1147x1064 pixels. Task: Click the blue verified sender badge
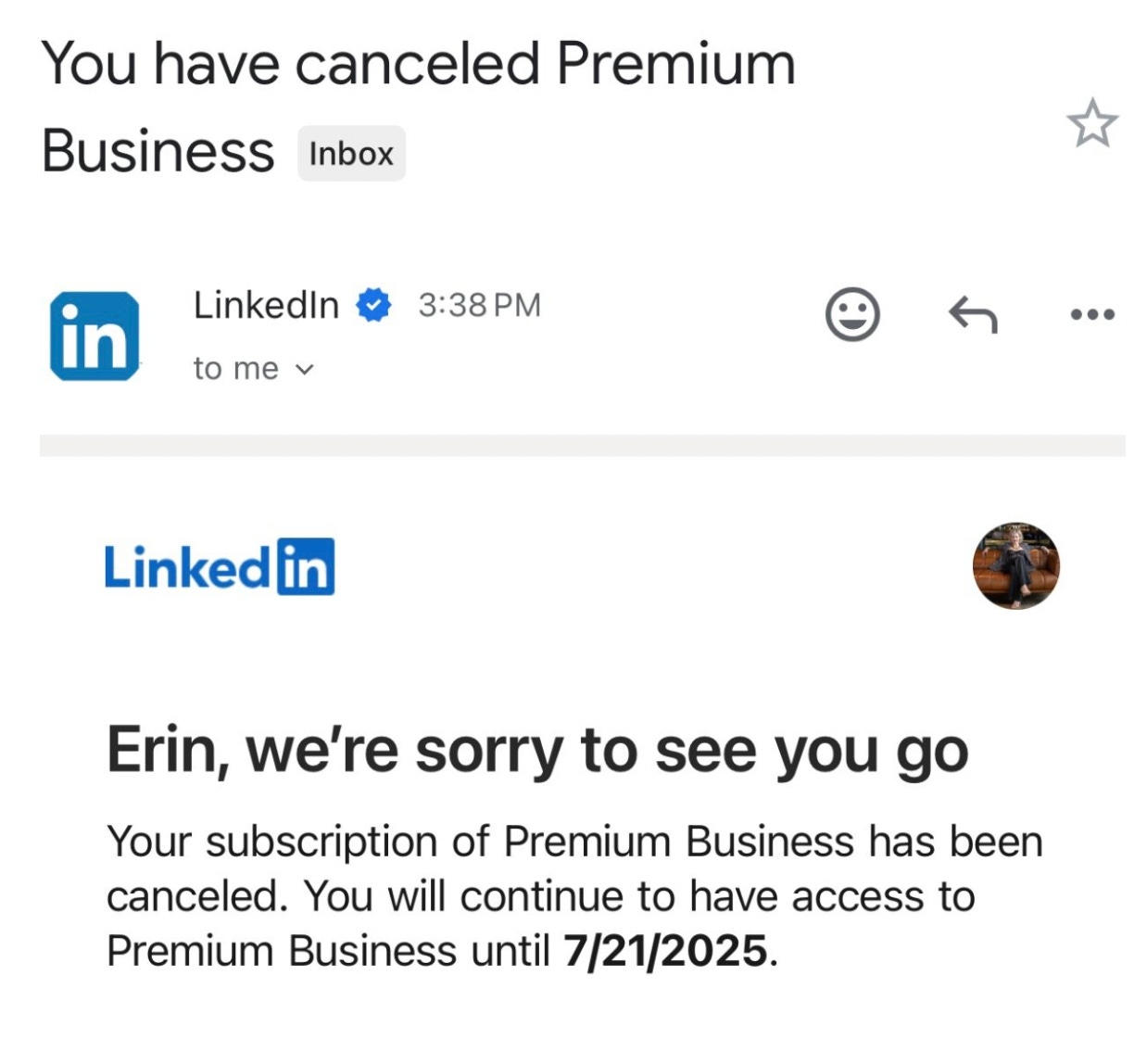pos(374,305)
